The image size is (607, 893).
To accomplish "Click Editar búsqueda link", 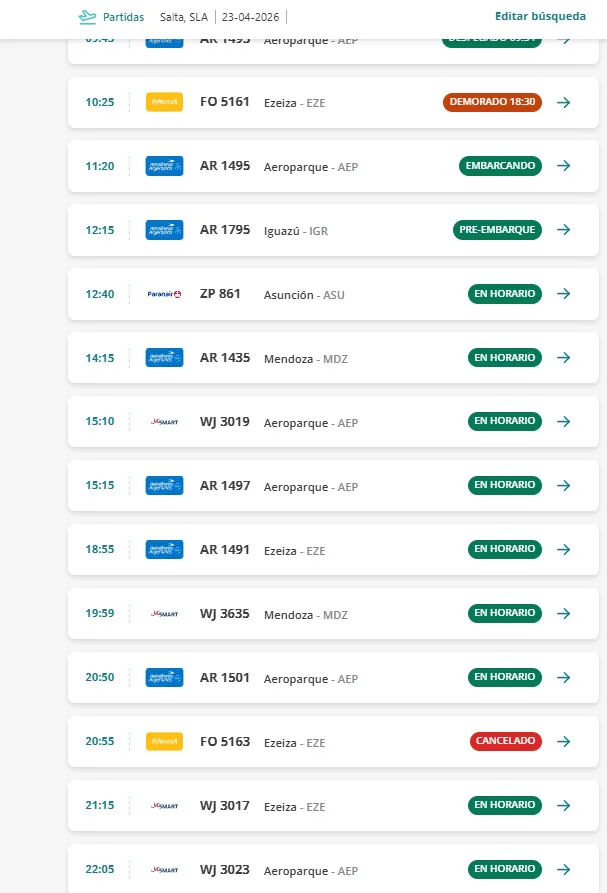I will pyautogui.click(x=540, y=16).
